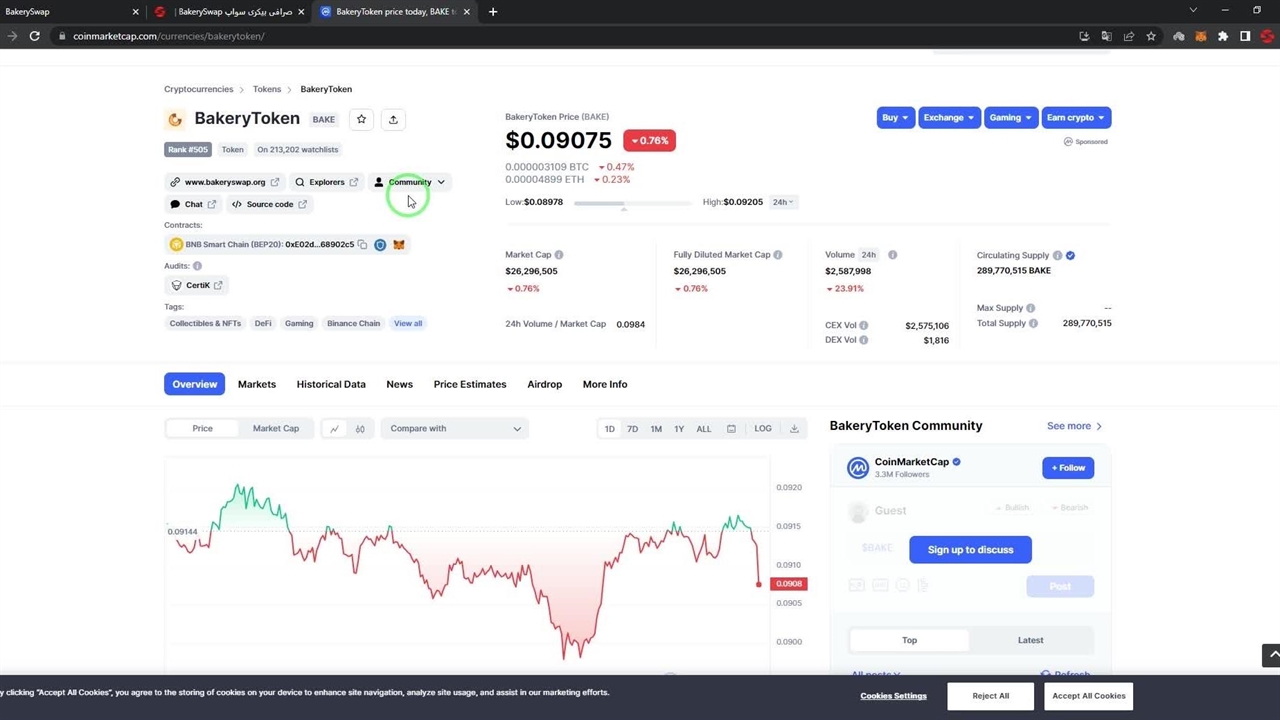Copy the BEP20 contract address

point(362,244)
